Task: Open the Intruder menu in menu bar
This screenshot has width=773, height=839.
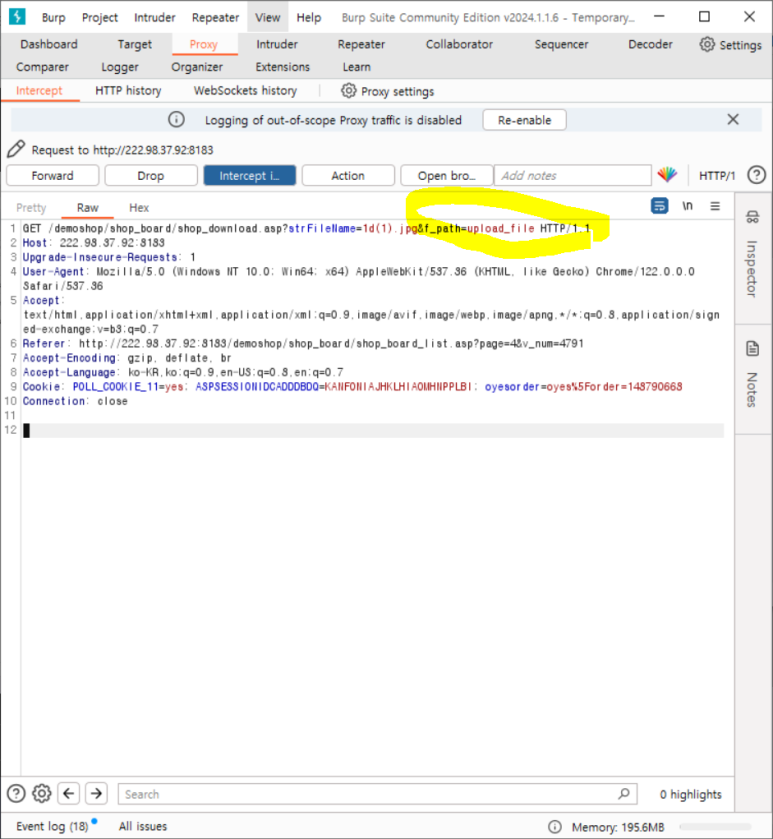Action: [155, 18]
